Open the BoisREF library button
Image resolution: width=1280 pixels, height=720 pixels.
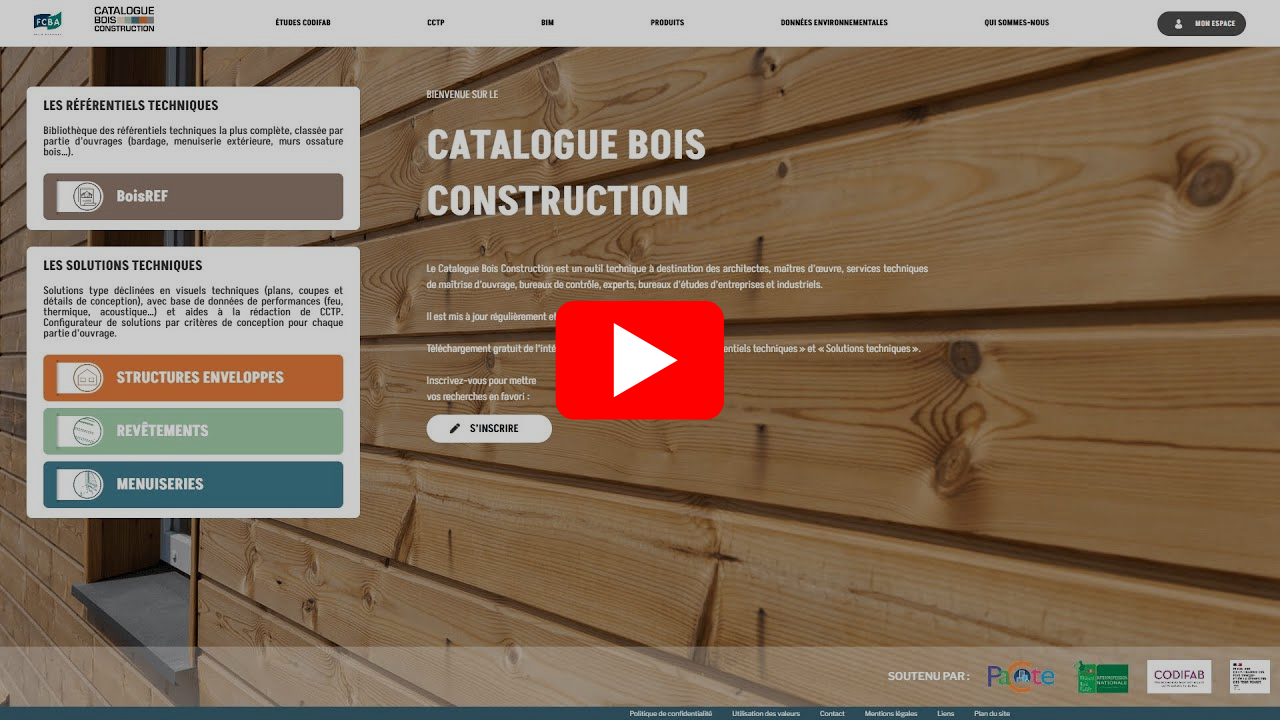[x=193, y=196]
